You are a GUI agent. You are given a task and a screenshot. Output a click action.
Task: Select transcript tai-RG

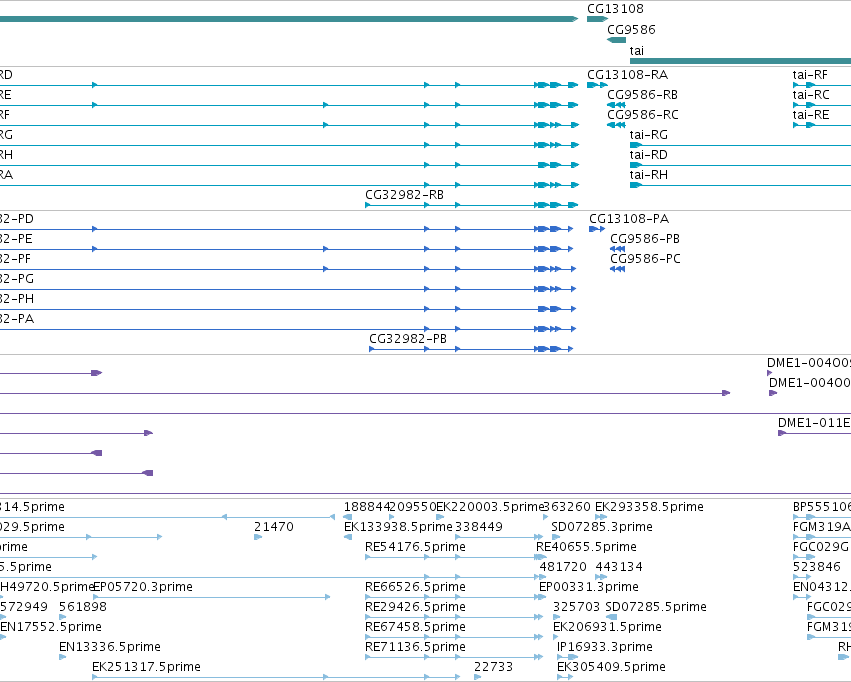click(649, 135)
